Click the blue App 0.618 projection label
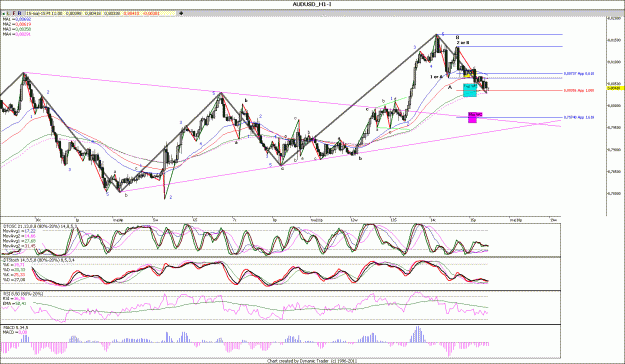625x364 pixels. (x=579, y=74)
